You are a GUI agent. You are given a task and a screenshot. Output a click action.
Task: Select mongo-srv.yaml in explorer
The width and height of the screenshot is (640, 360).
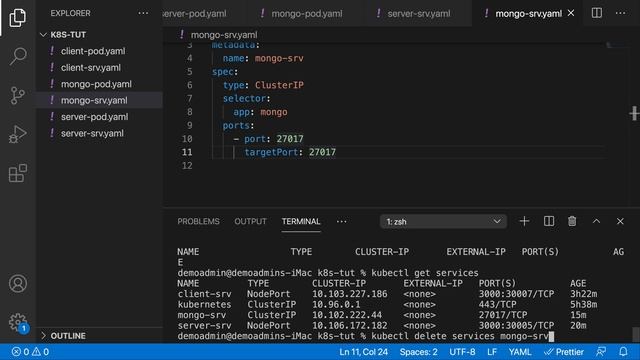click(100, 100)
